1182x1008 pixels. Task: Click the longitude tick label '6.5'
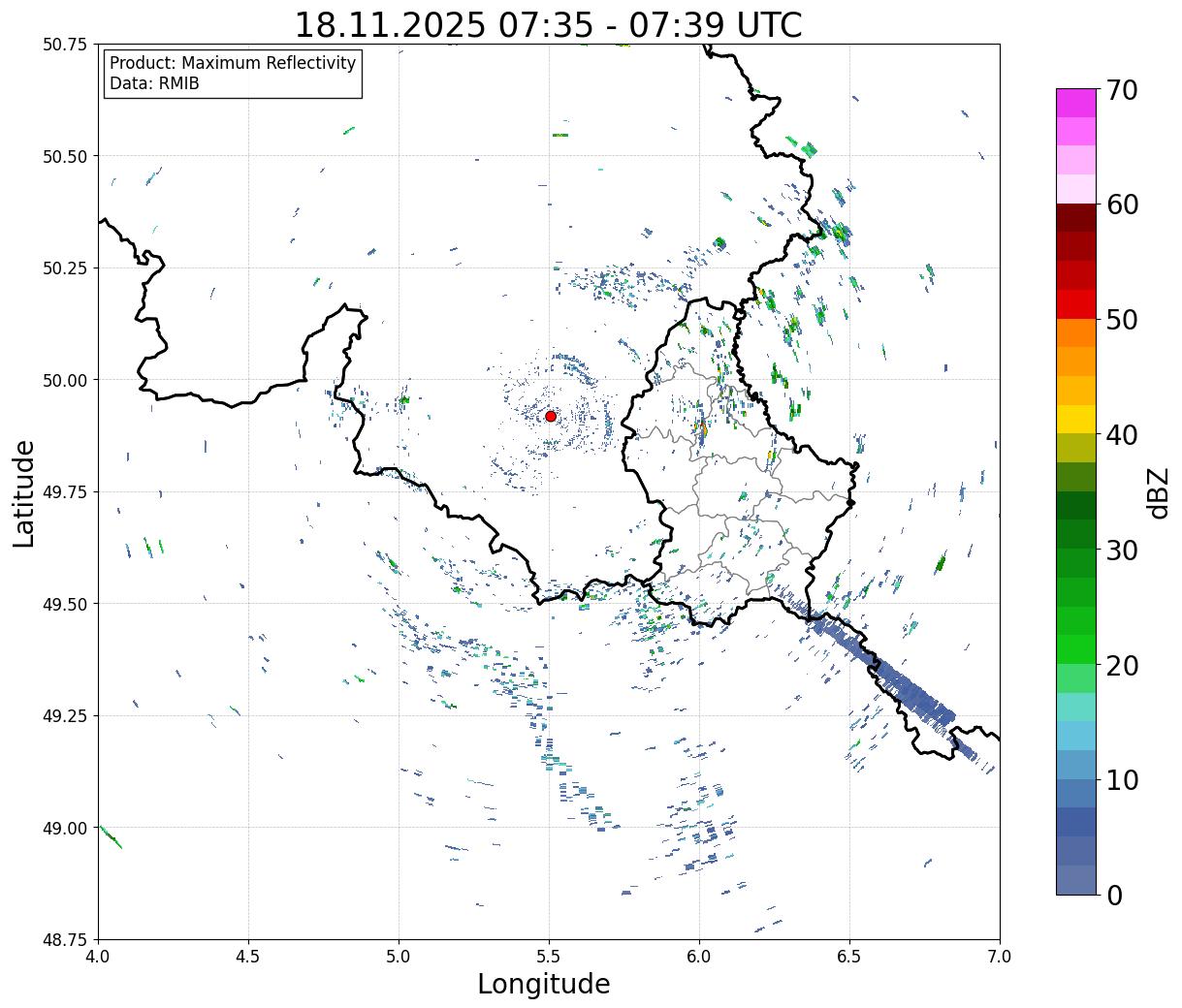tap(849, 957)
